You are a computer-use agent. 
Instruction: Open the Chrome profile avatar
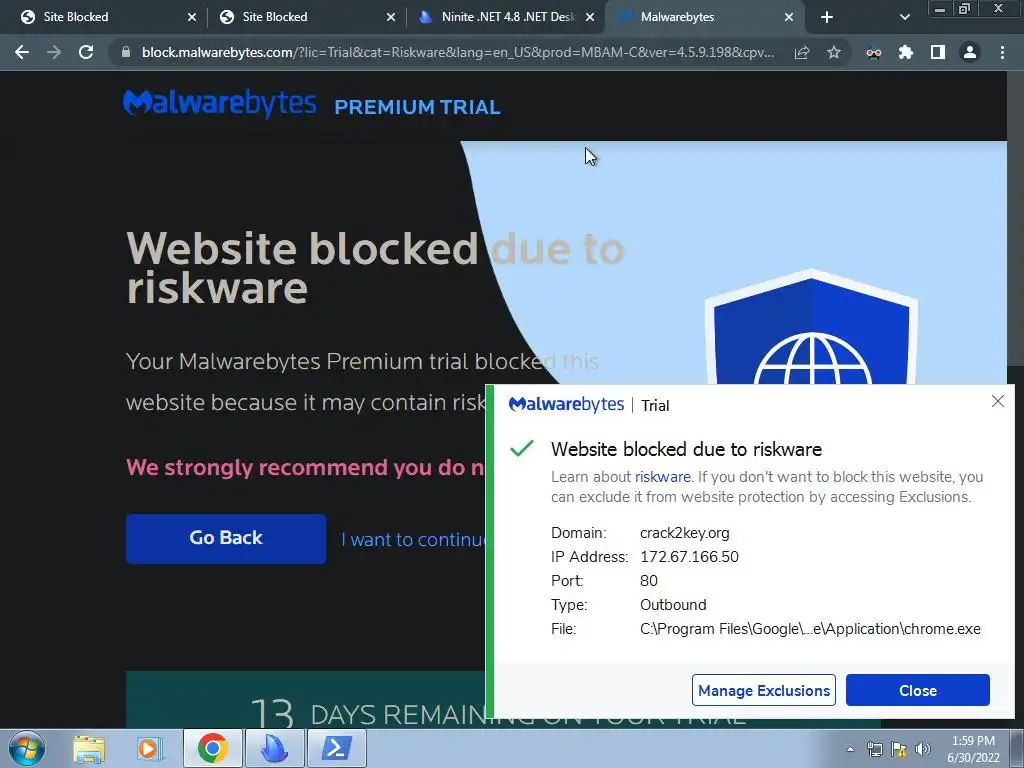[970, 52]
